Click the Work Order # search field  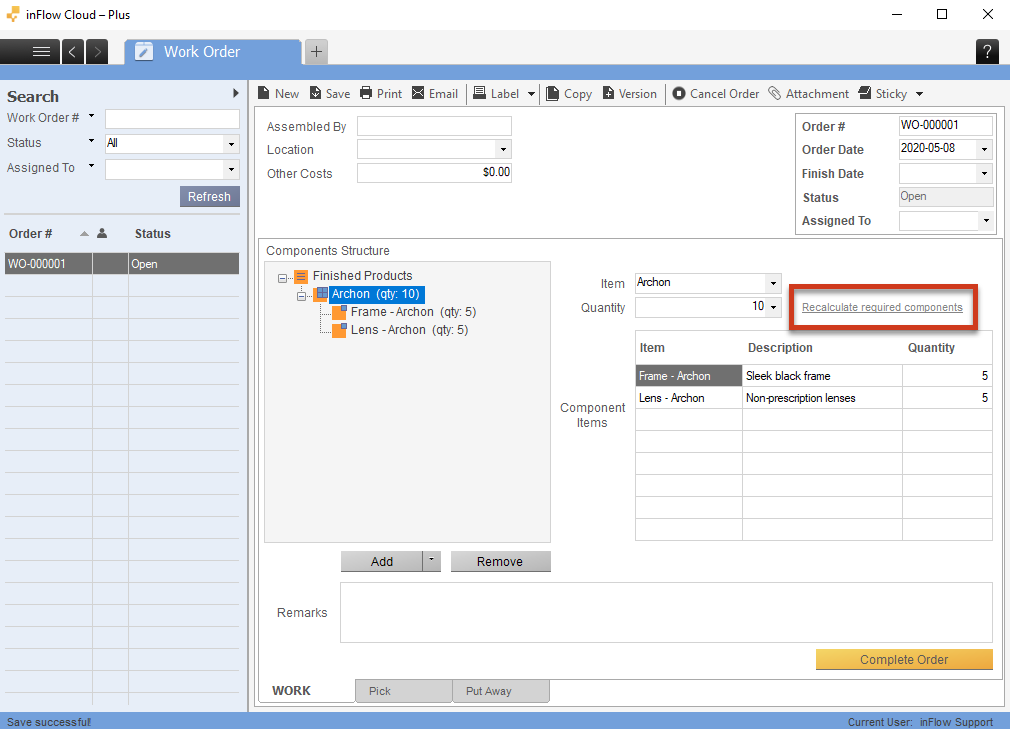tap(173, 118)
